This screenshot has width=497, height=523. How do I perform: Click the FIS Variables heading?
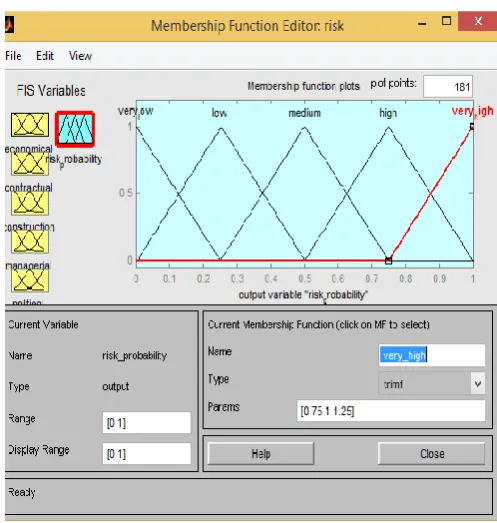coord(51,91)
